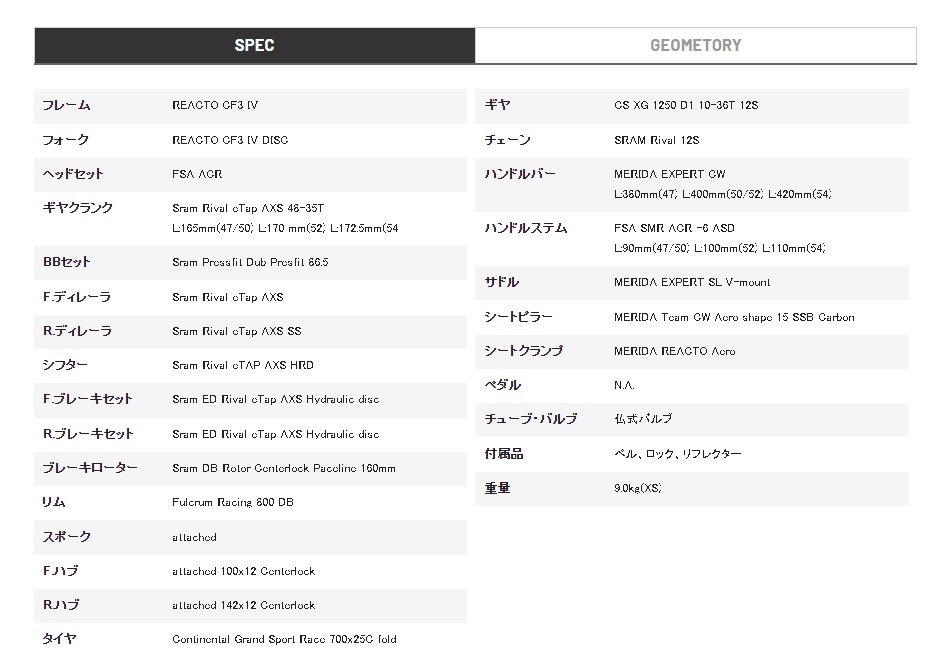Select attached 100x12 Centerlock value
Image resolution: width=945 pixels, height=663 pixels.
click(x=243, y=571)
